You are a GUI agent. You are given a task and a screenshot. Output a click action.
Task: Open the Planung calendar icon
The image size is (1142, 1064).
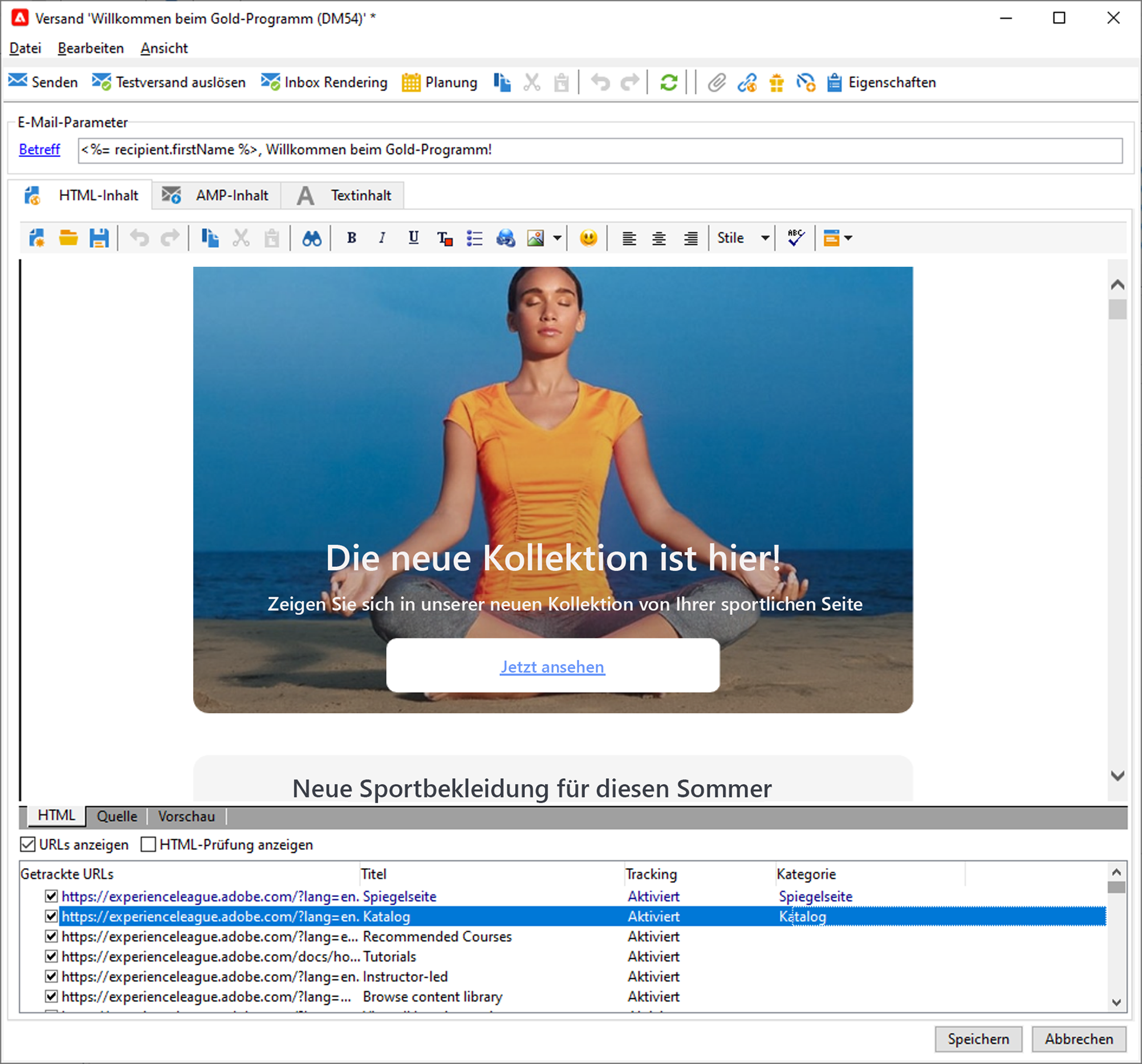click(x=411, y=82)
